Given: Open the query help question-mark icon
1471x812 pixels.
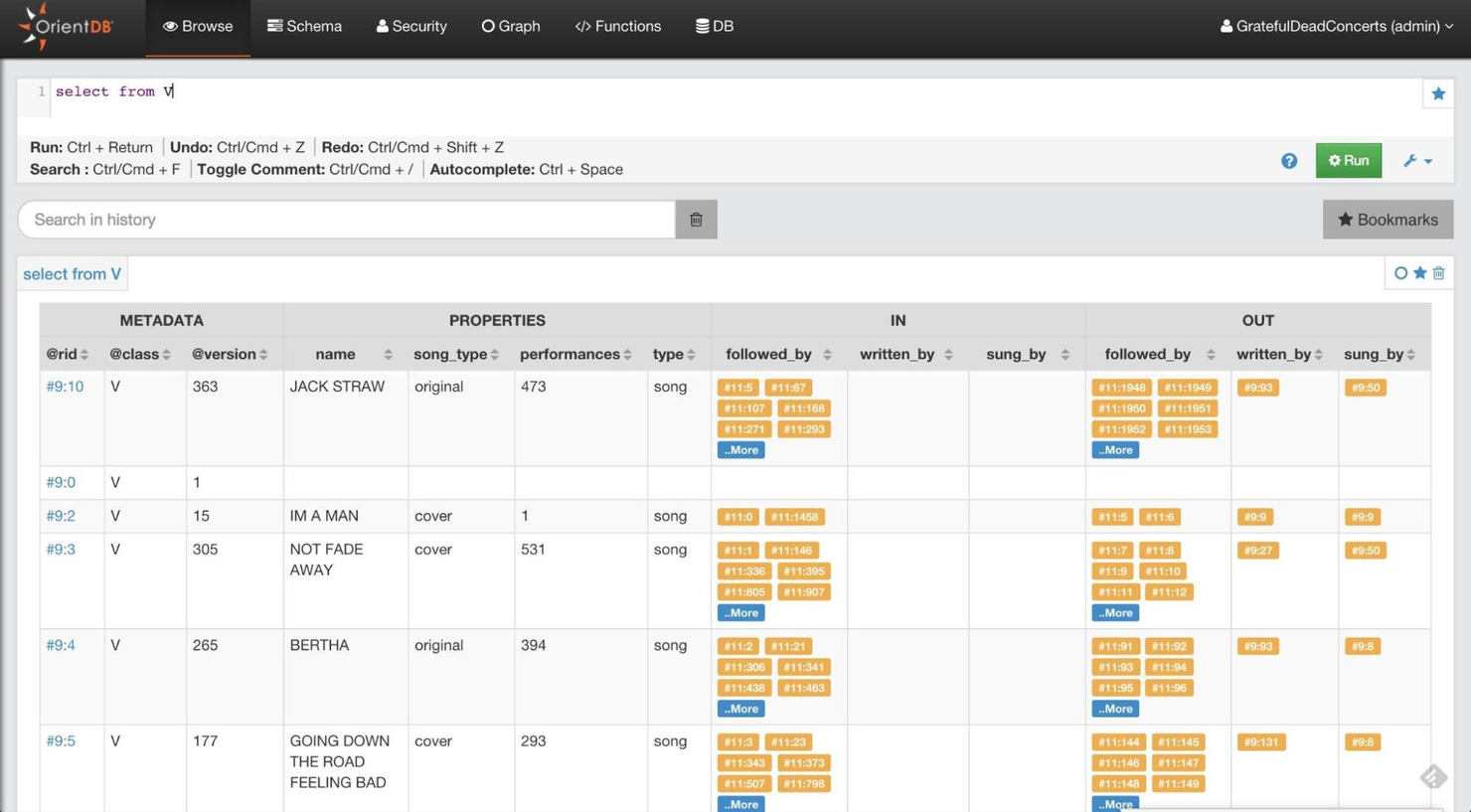Looking at the screenshot, I should click(1289, 160).
